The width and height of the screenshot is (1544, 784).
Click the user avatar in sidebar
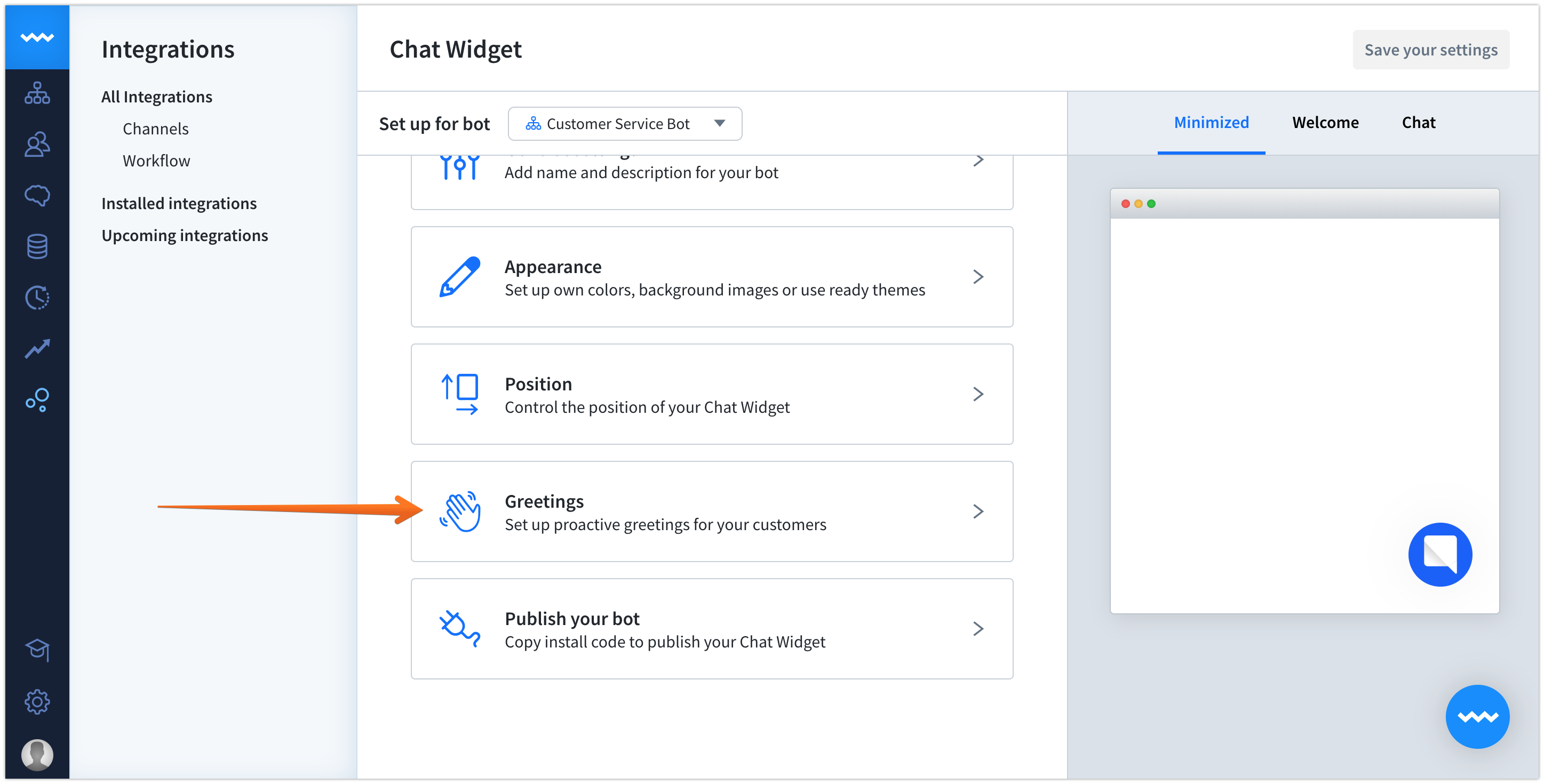pyautogui.click(x=37, y=754)
